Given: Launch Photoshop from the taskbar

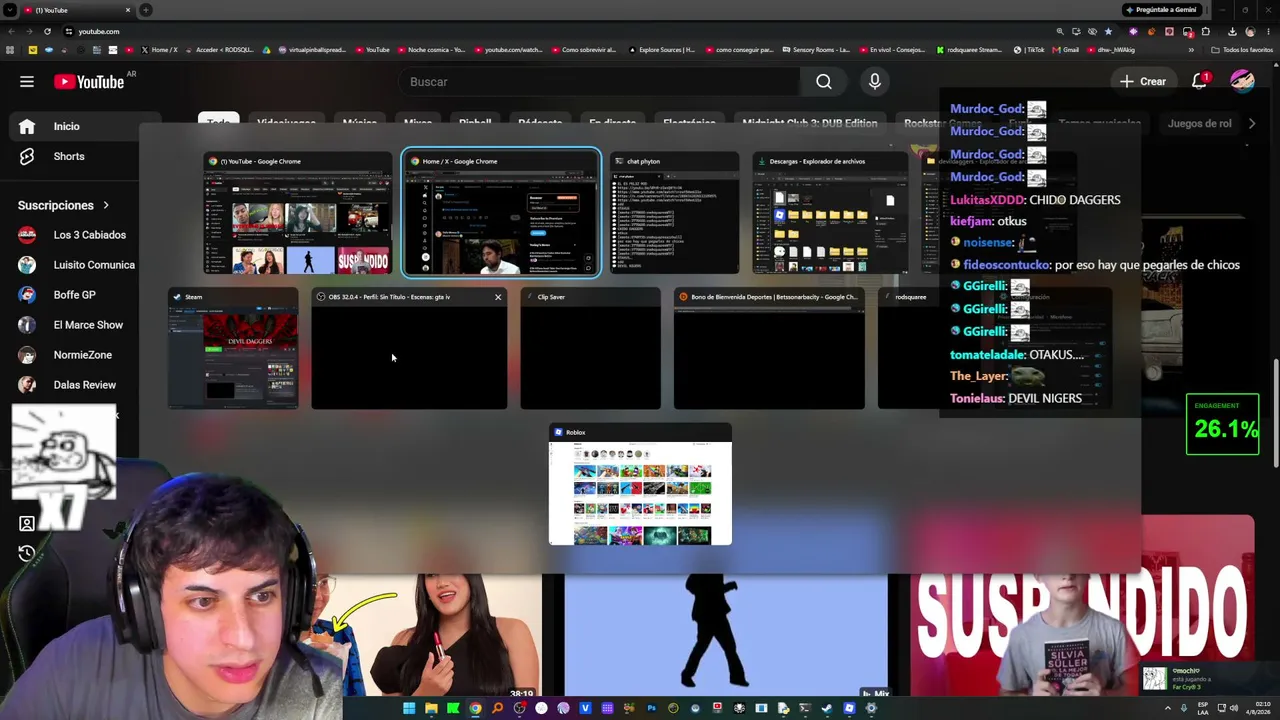Looking at the screenshot, I should click(651, 708).
